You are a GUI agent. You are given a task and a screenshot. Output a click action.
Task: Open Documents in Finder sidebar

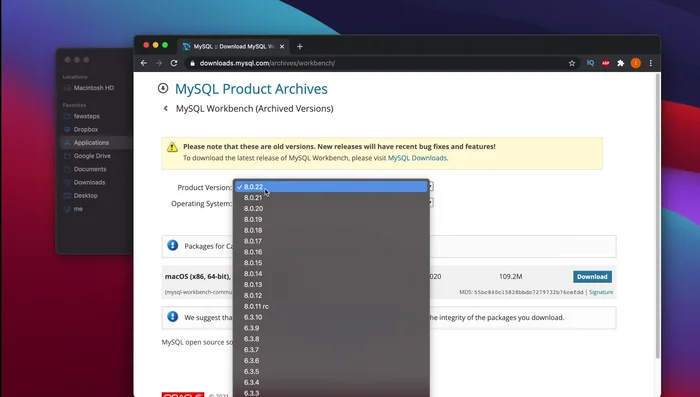tap(90, 169)
